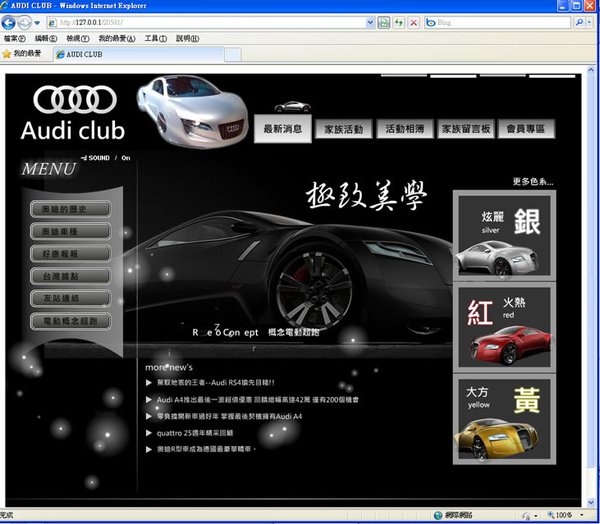Click the address bar URL field
This screenshot has width=600, height=524.
click(x=206, y=23)
